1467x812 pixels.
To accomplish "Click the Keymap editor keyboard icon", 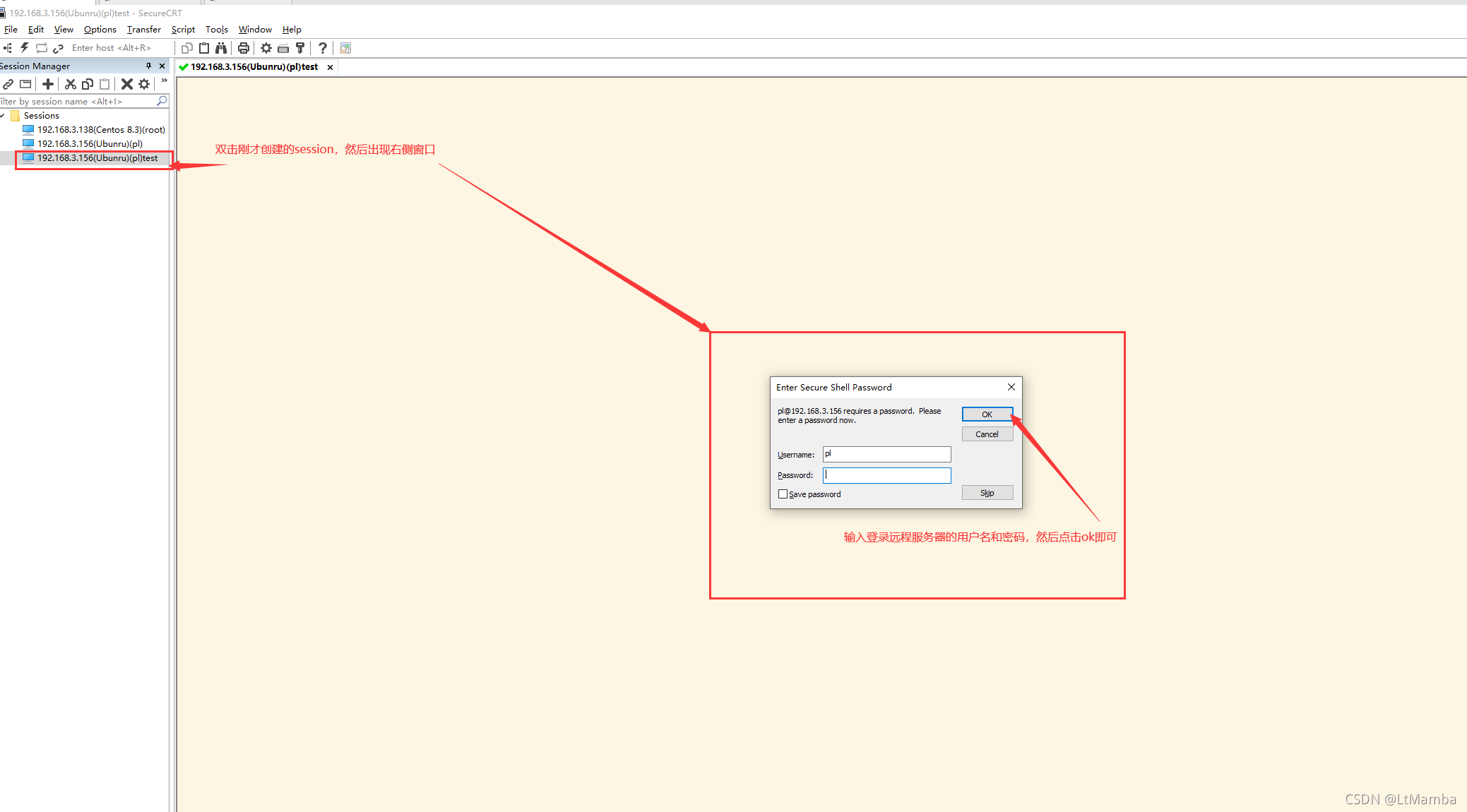I will click(x=283, y=48).
